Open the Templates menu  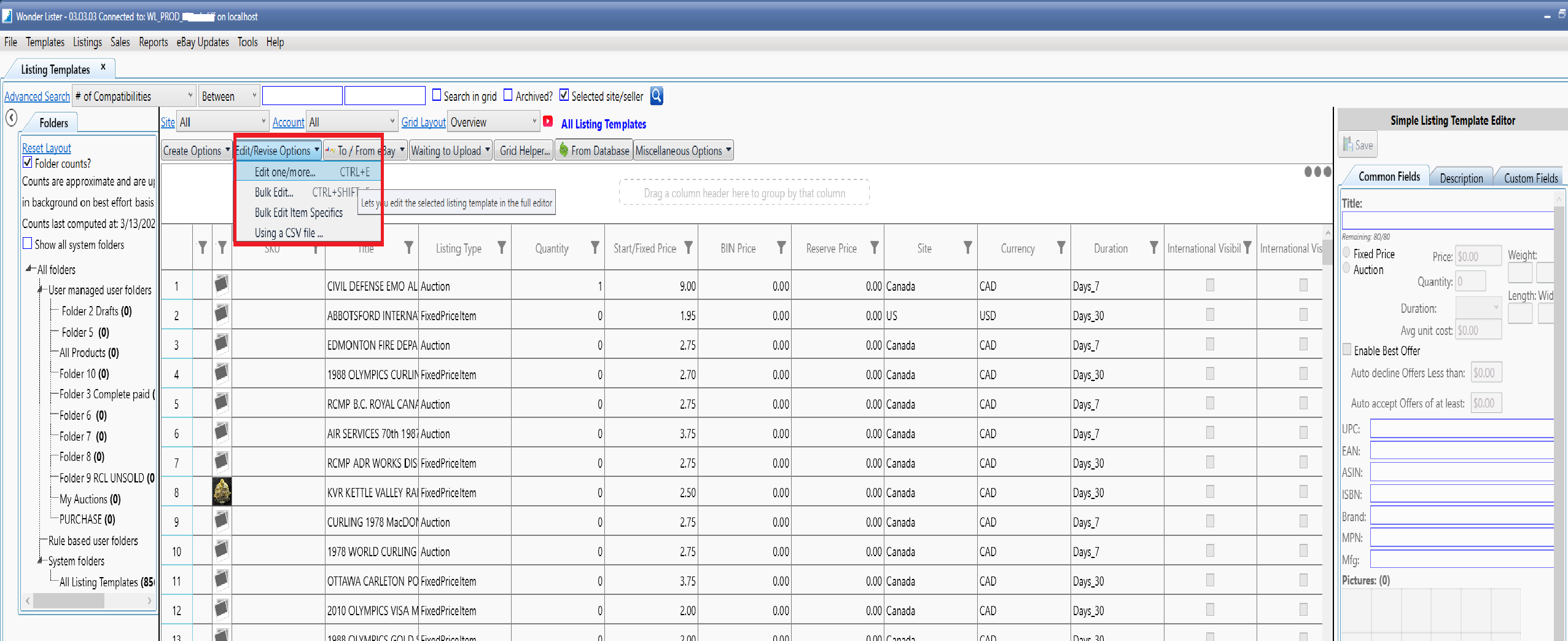pyautogui.click(x=45, y=42)
